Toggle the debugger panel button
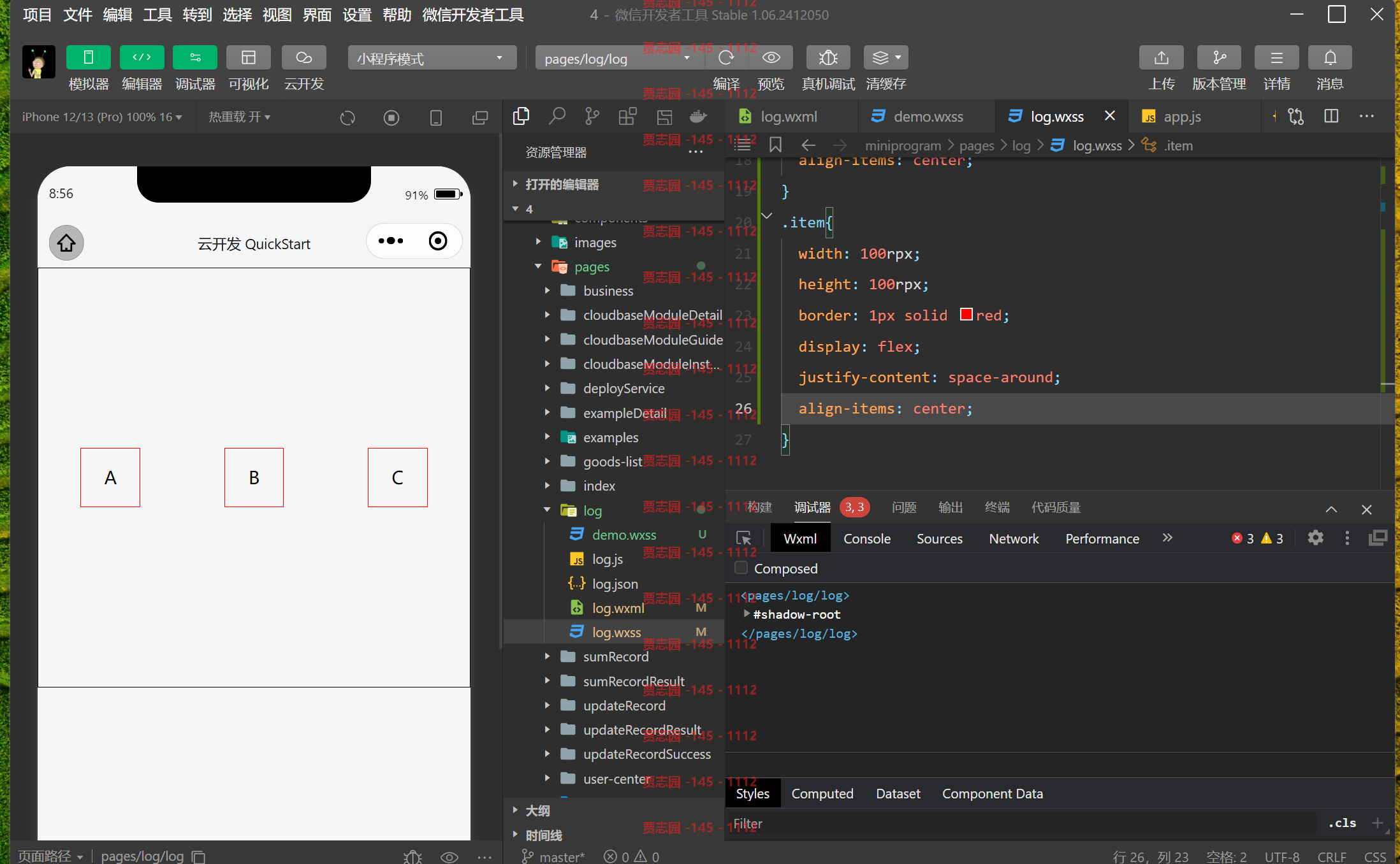 195,58
